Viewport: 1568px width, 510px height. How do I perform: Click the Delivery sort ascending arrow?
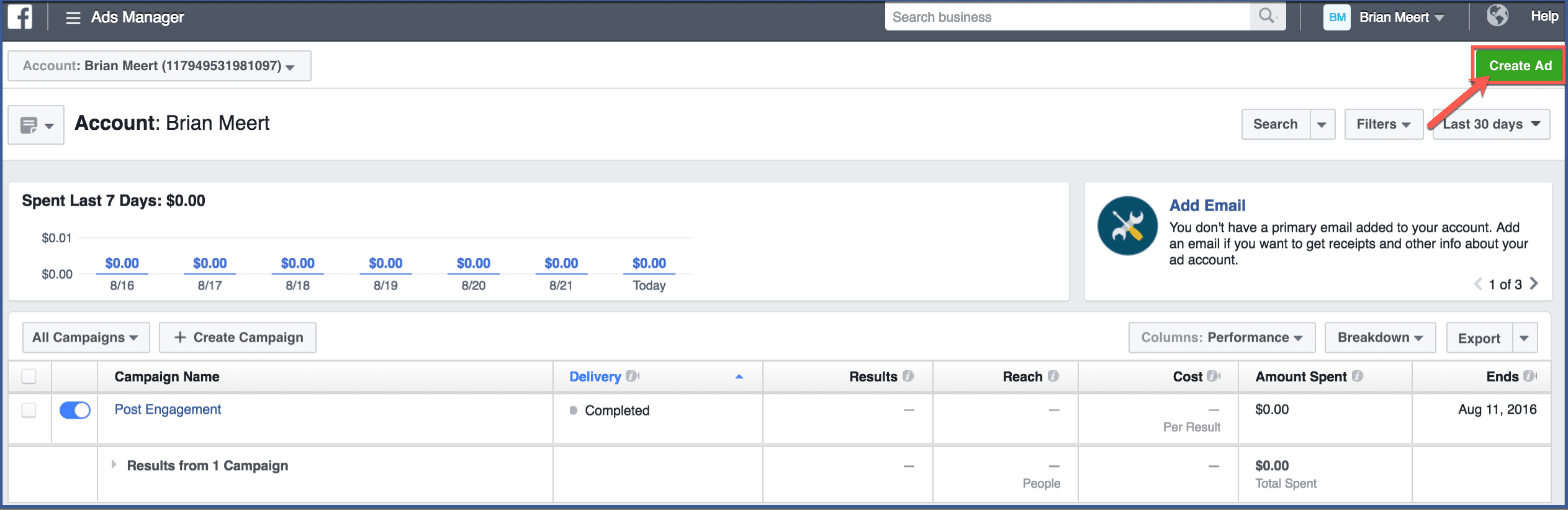tap(739, 376)
